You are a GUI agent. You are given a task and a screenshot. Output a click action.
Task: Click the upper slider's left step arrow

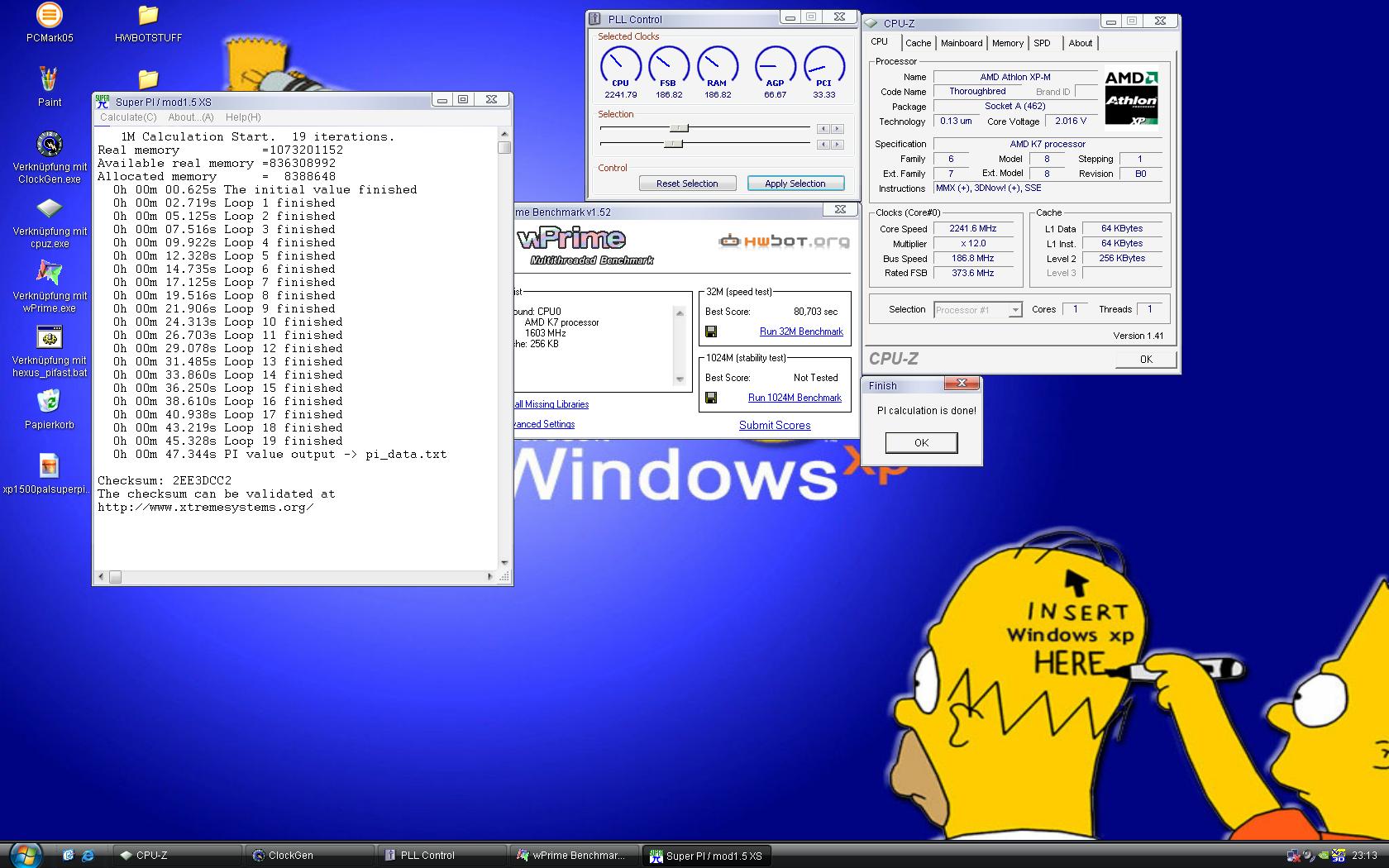click(x=823, y=129)
